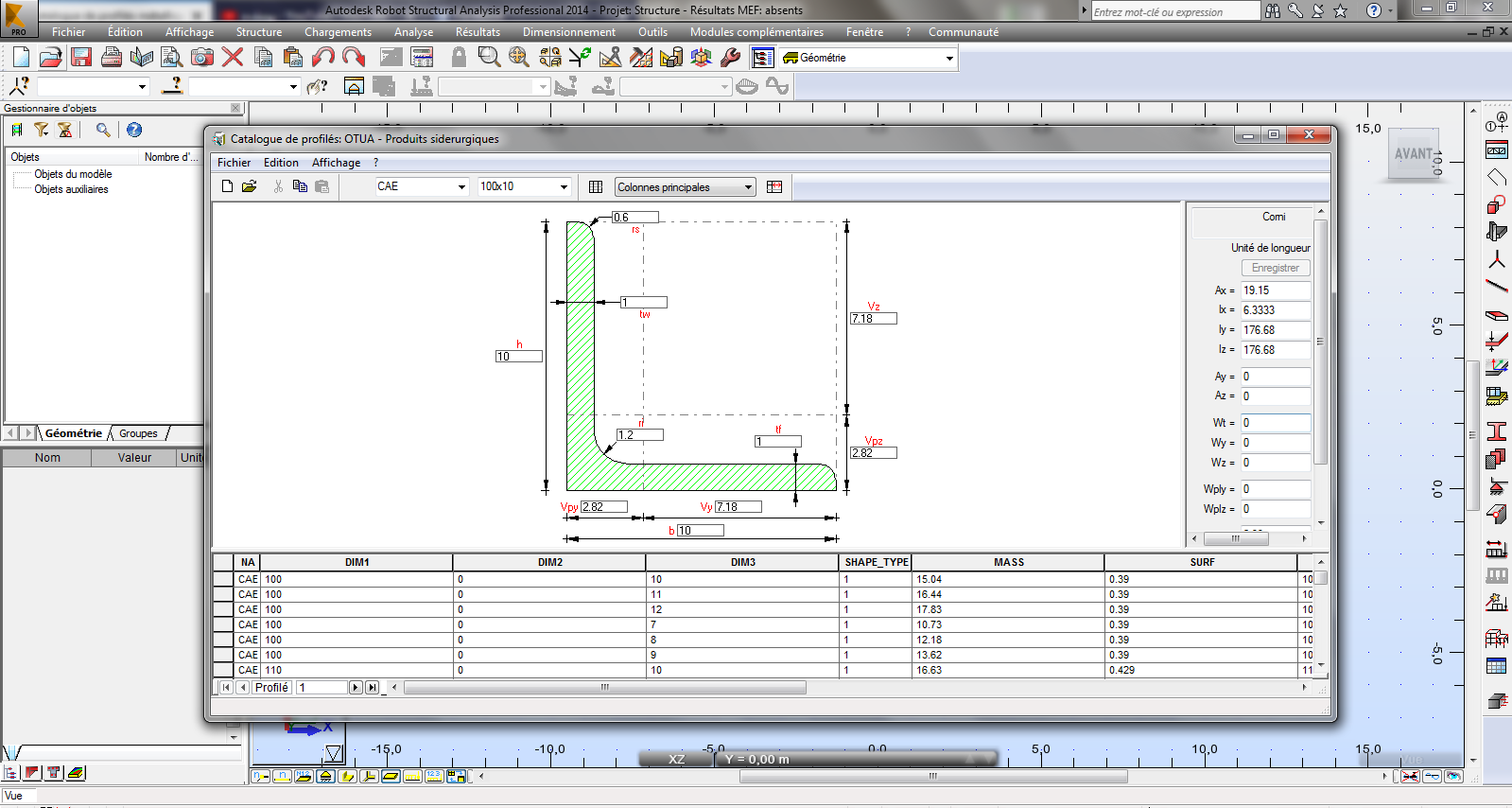
Task: Click the magnifier search icon in object manager
Action: [103, 130]
